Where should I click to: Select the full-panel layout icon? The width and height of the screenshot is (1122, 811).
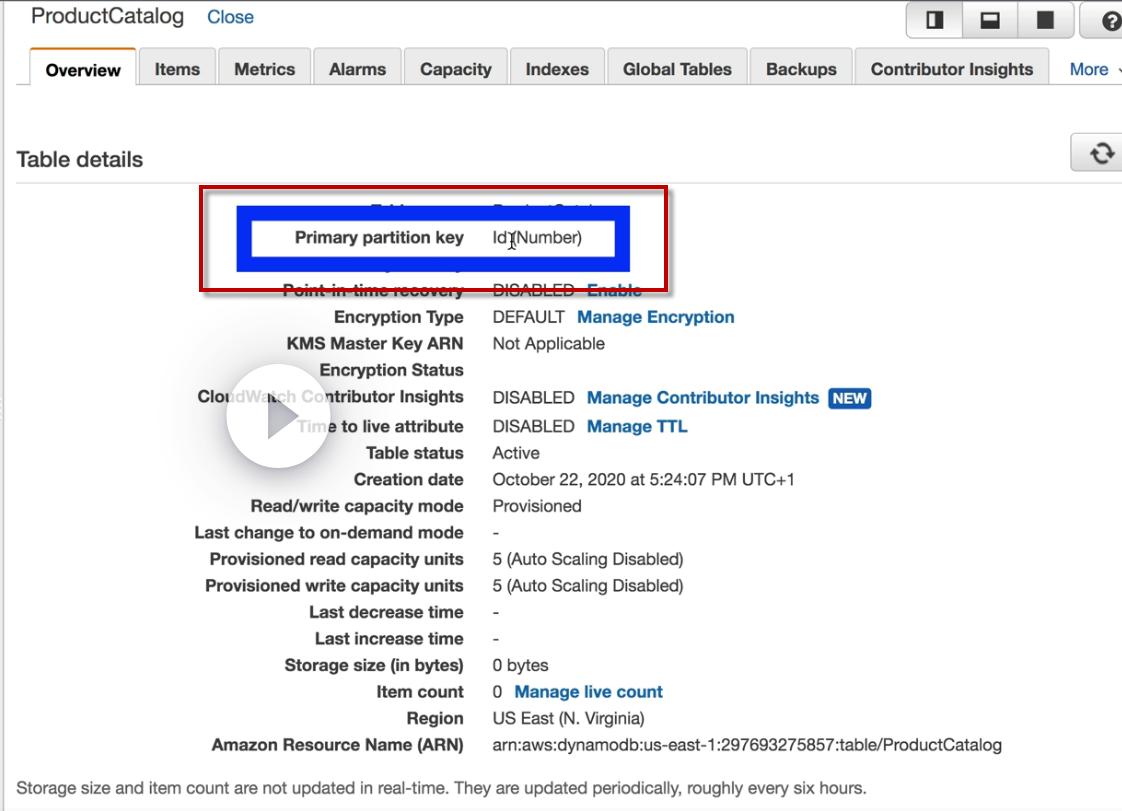[x=1045, y=20]
